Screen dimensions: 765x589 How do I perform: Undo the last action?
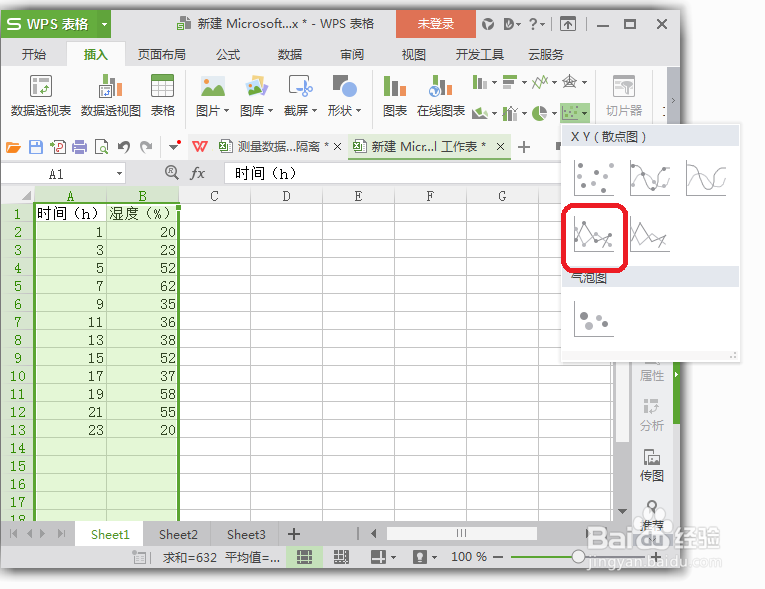coord(124,147)
